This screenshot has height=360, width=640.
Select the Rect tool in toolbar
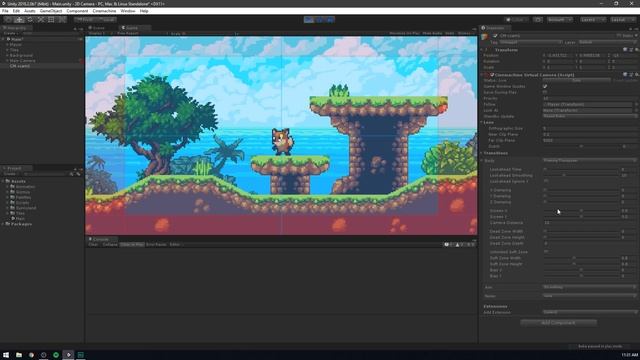51,20
